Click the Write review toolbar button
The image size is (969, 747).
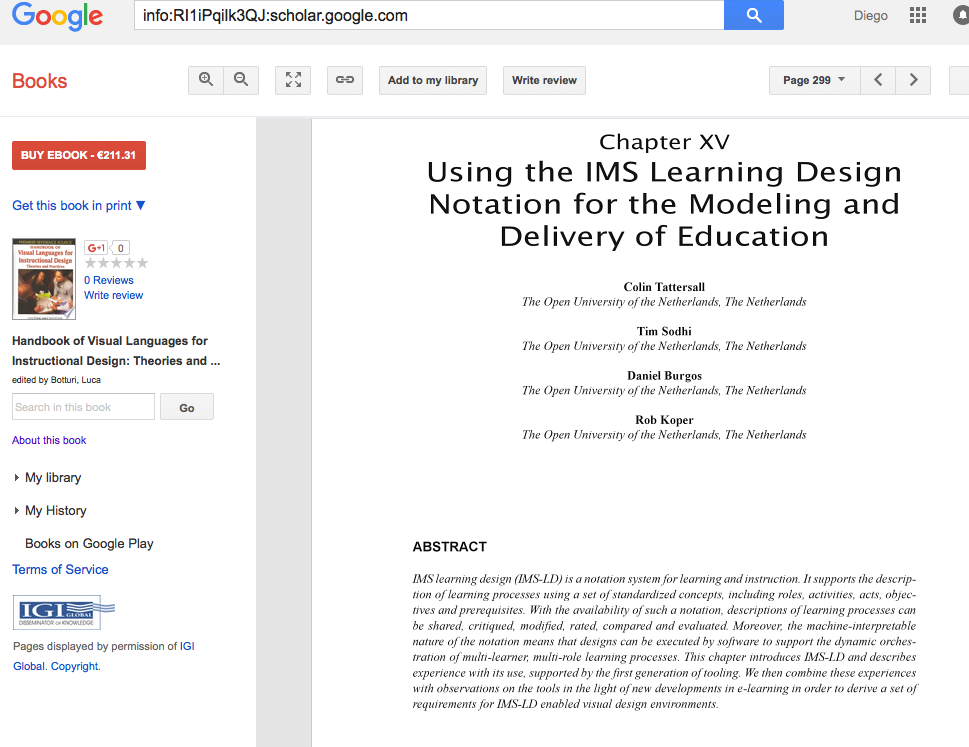(544, 80)
